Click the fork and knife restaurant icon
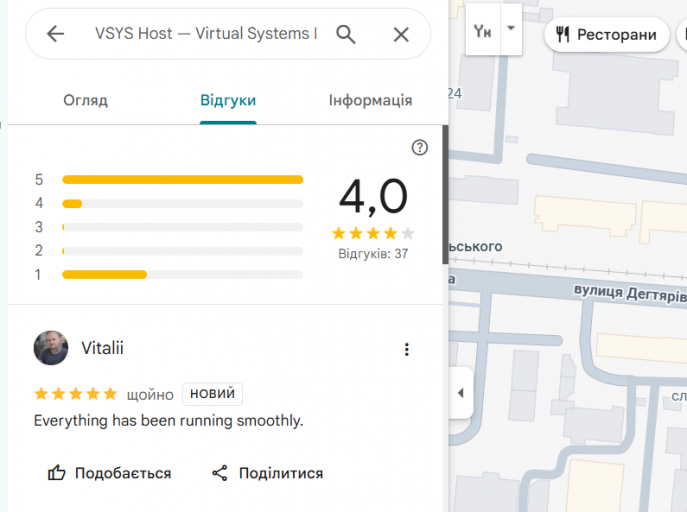 [x=563, y=34]
